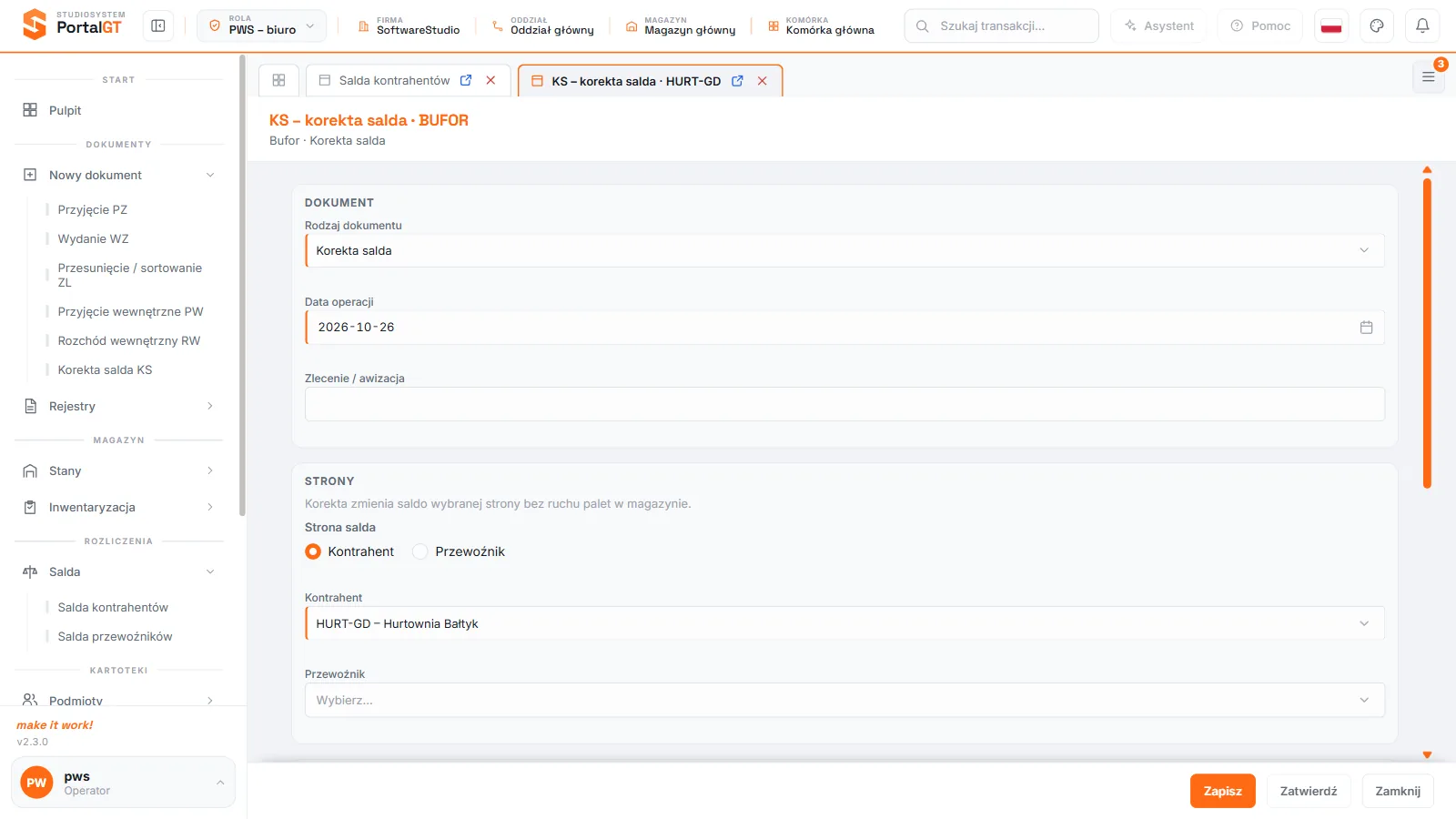Switch language via Polish flag
Screen dimensions: 1456x819
1331,25
